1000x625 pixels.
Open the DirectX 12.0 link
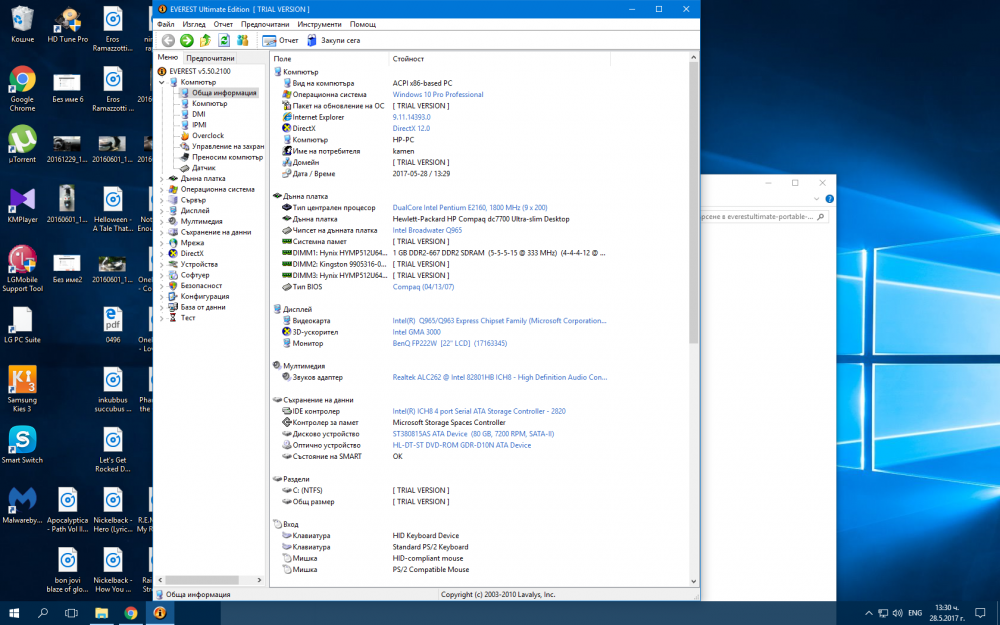(x=411, y=129)
